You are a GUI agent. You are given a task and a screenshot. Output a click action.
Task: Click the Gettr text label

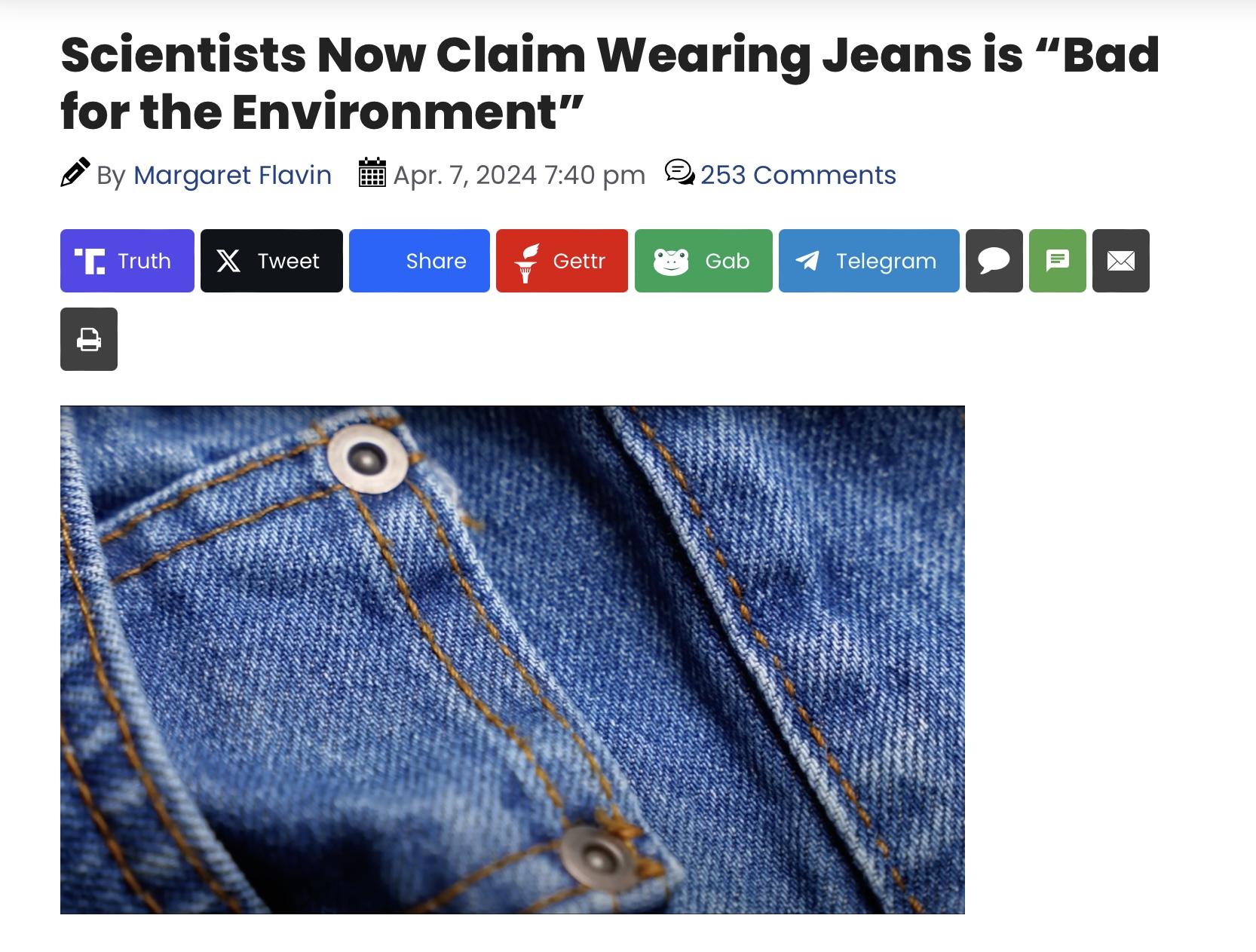point(579,261)
